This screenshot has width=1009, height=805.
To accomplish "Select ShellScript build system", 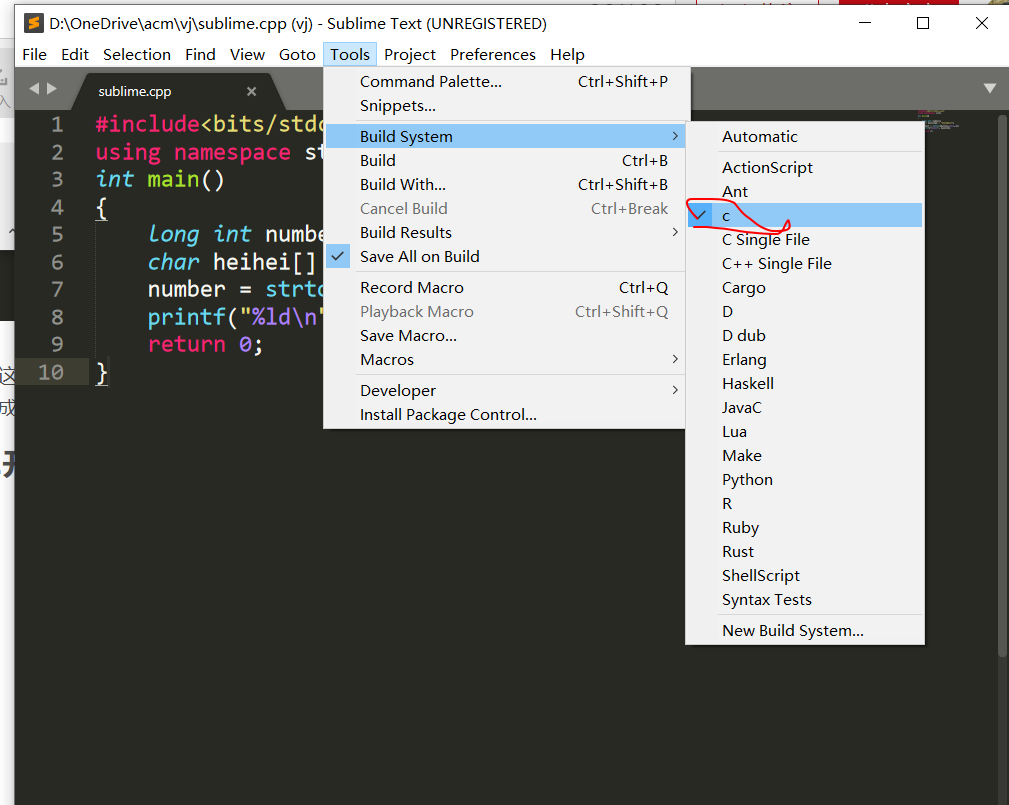I will (805, 576).
